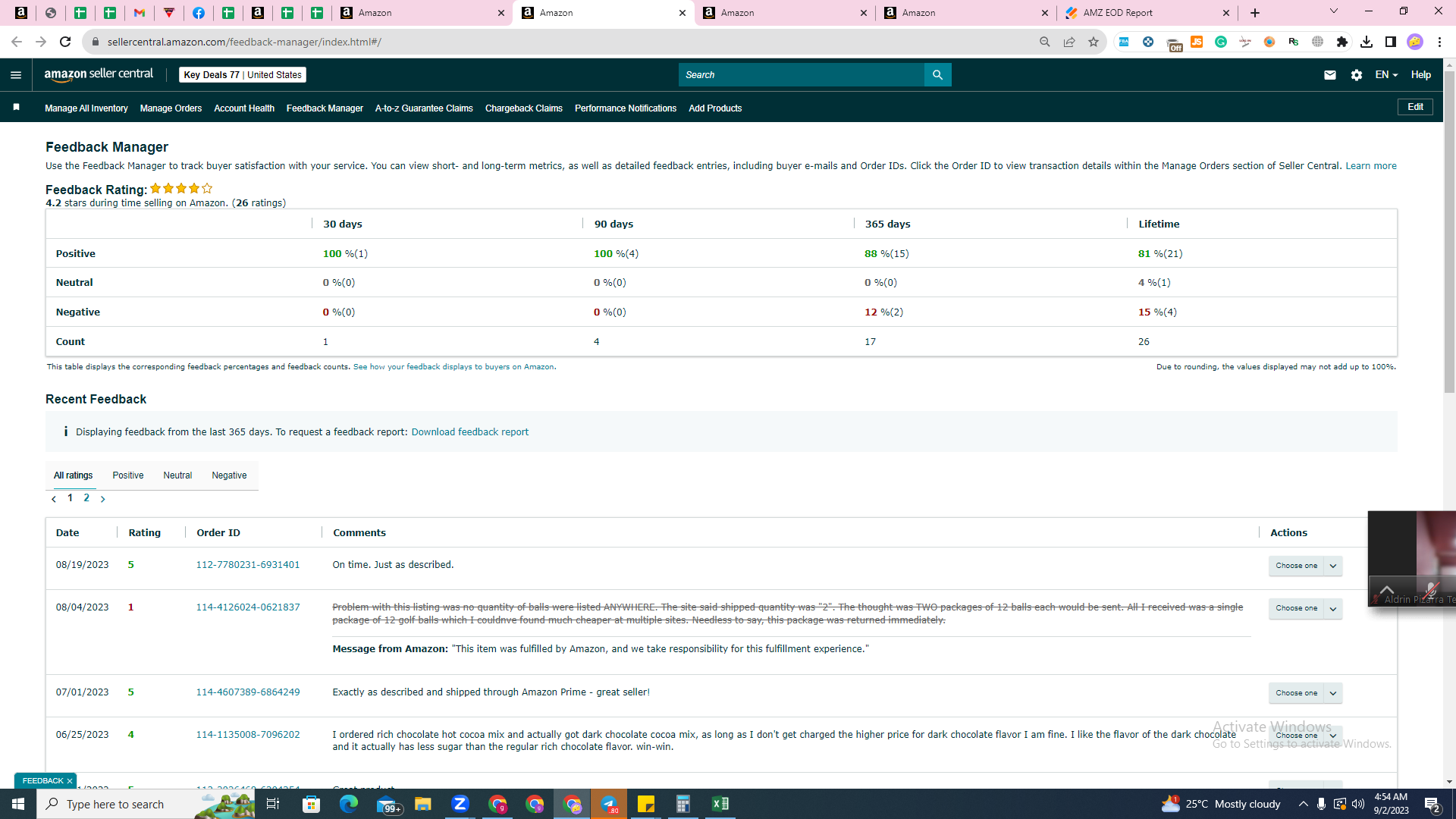1456x819 pixels.
Task: Switch to the AMZ EOD Report browser tab
Action: tap(1147, 13)
